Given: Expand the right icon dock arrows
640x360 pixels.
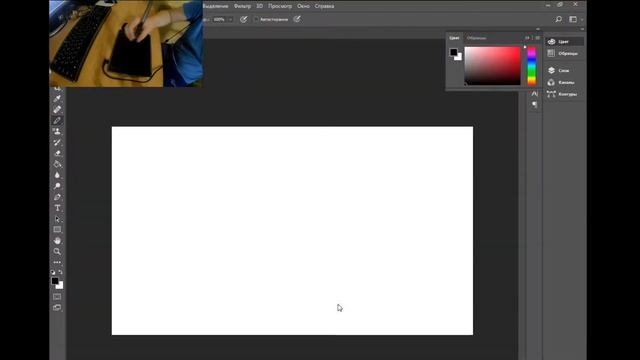Looking at the screenshot, I should 582,29.
